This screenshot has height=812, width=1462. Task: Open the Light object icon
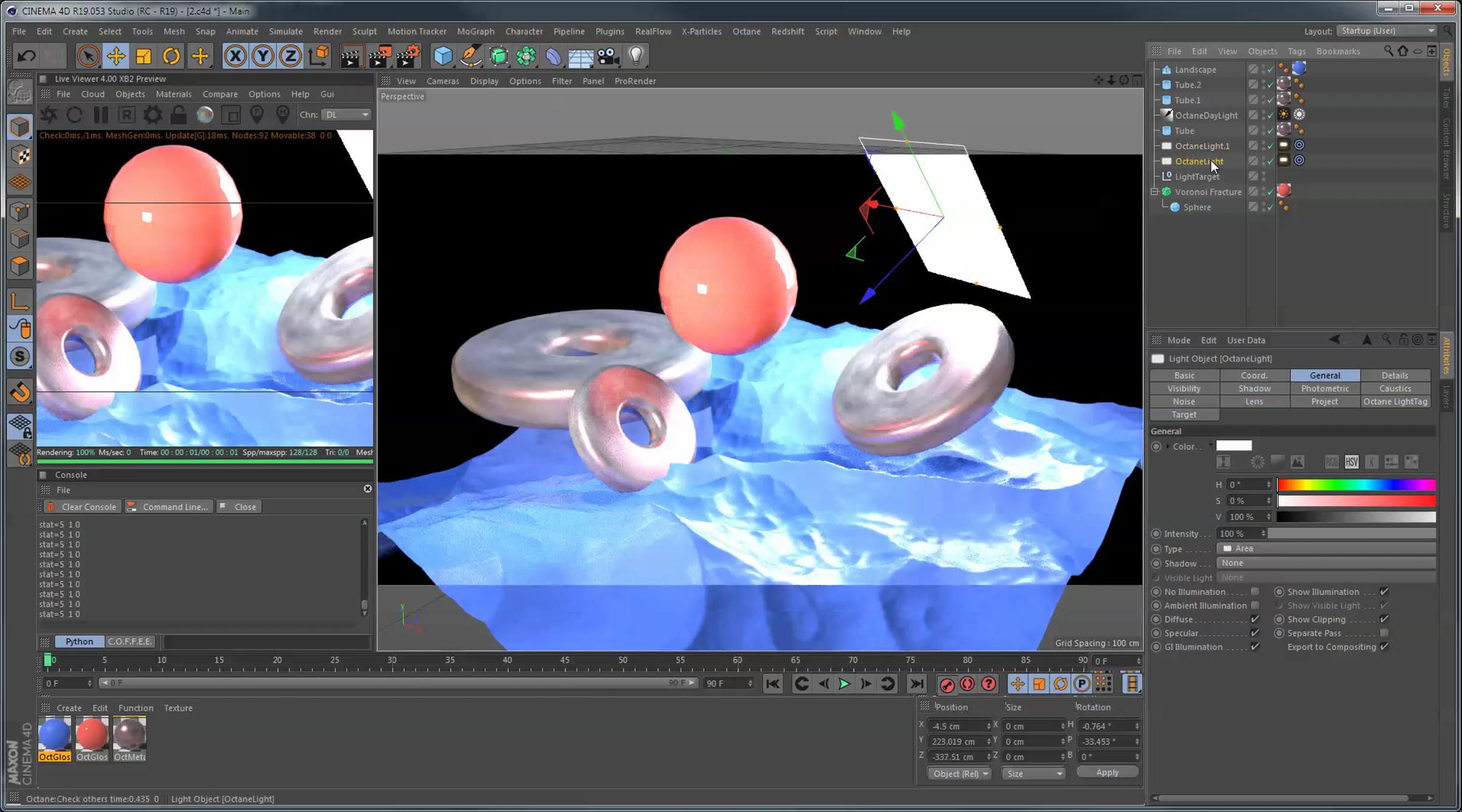636,56
